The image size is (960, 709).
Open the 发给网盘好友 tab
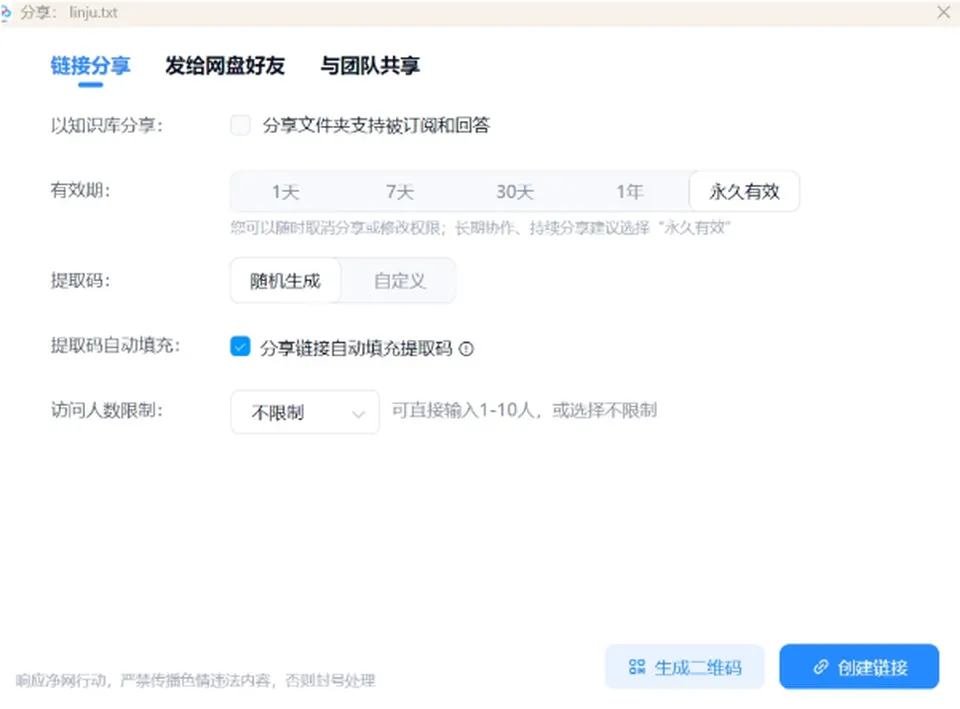tap(225, 66)
